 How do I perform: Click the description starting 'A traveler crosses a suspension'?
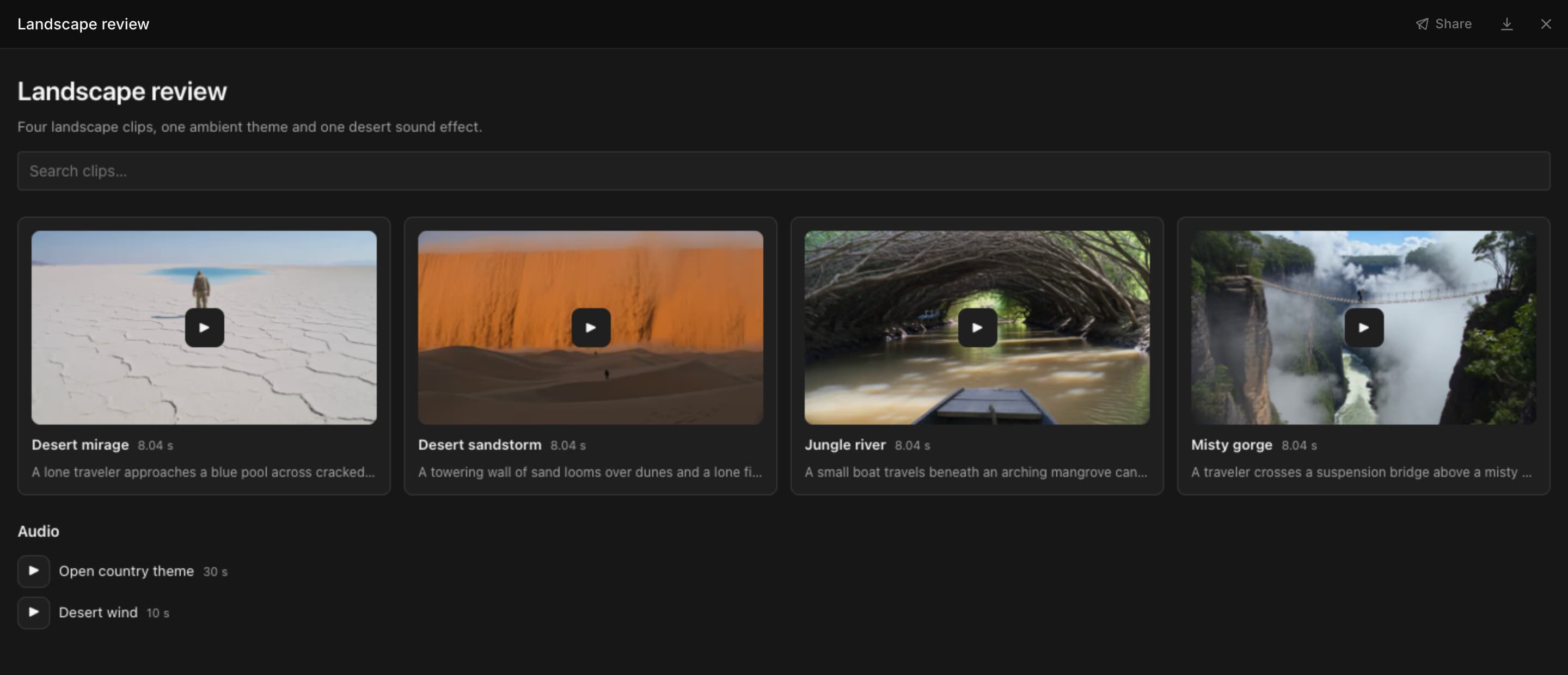1361,472
